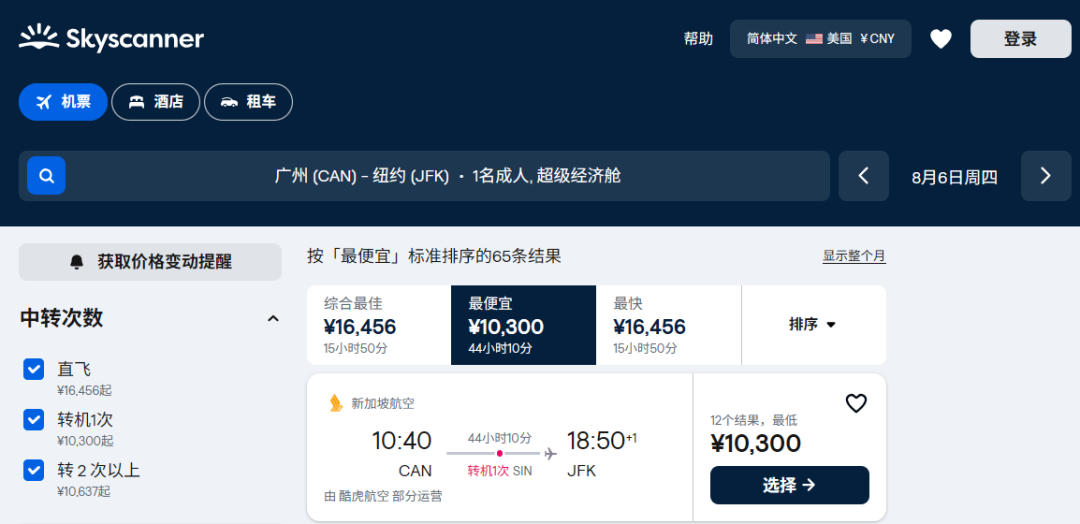Toggle the 转2次以上 checkbox
This screenshot has width=1080, height=524.
34,470
